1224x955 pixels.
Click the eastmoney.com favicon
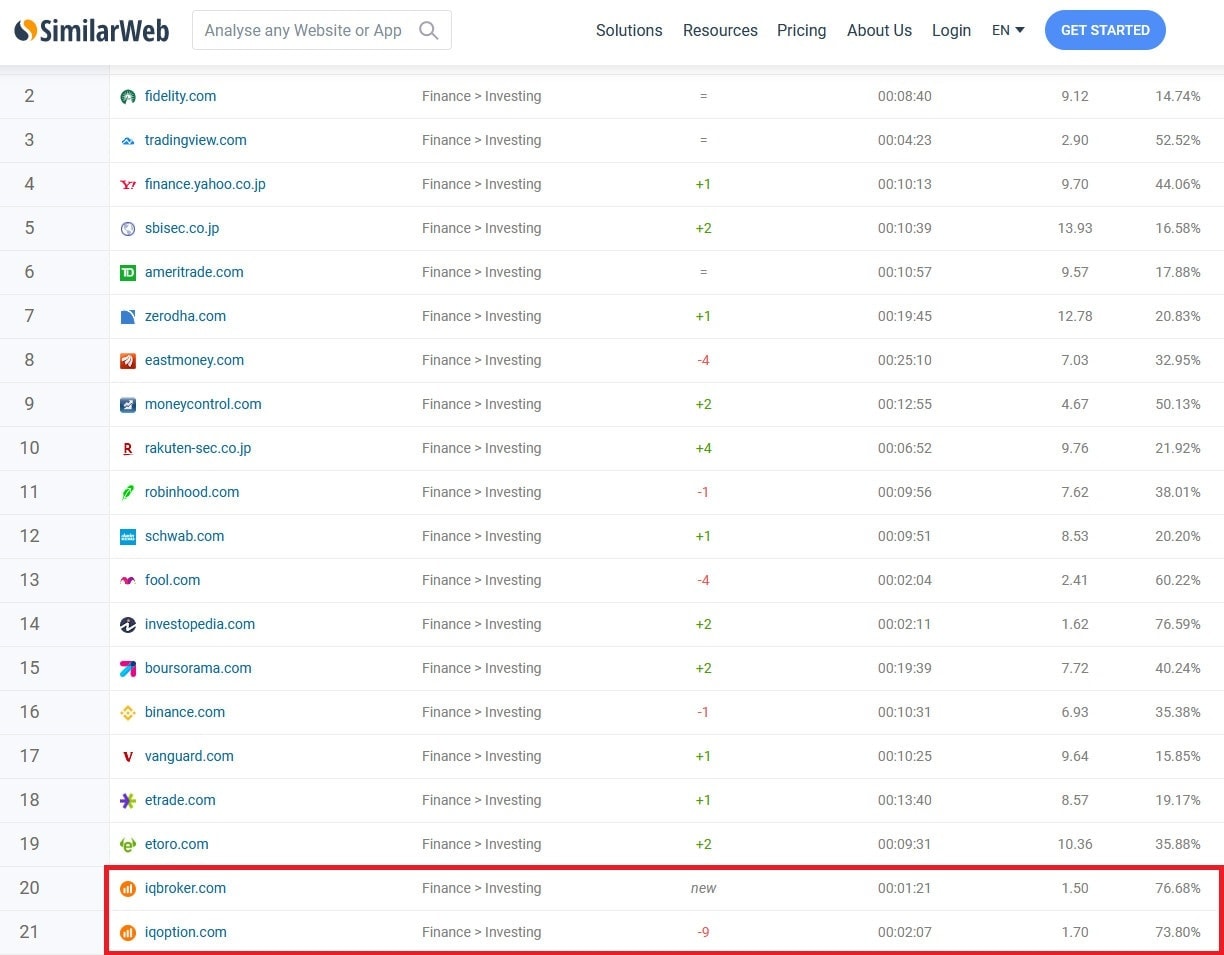[128, 361]
